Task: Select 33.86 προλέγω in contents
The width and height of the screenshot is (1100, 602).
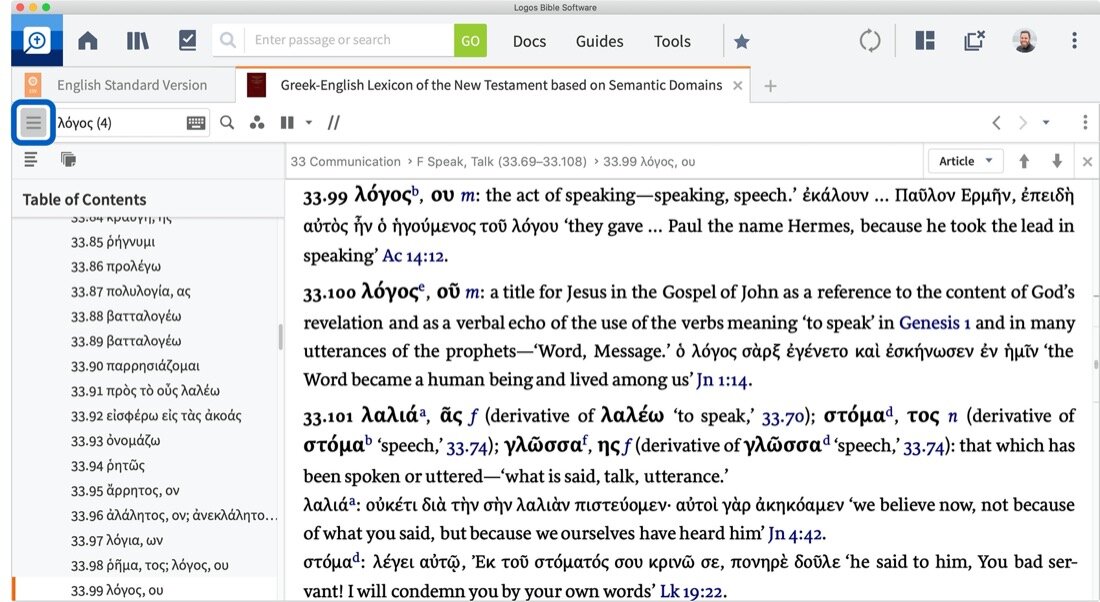Action: pyautogui.click(x=116, y=267)
